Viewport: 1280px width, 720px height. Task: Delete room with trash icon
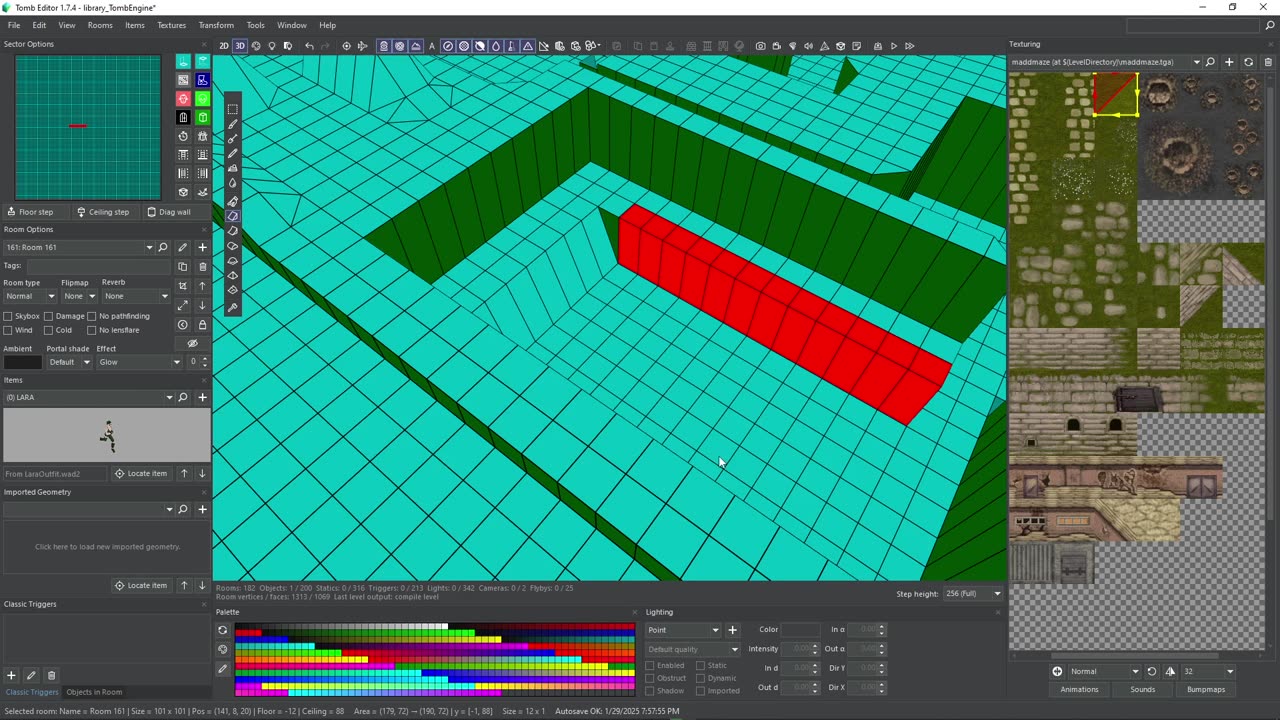tap(202, 267)
